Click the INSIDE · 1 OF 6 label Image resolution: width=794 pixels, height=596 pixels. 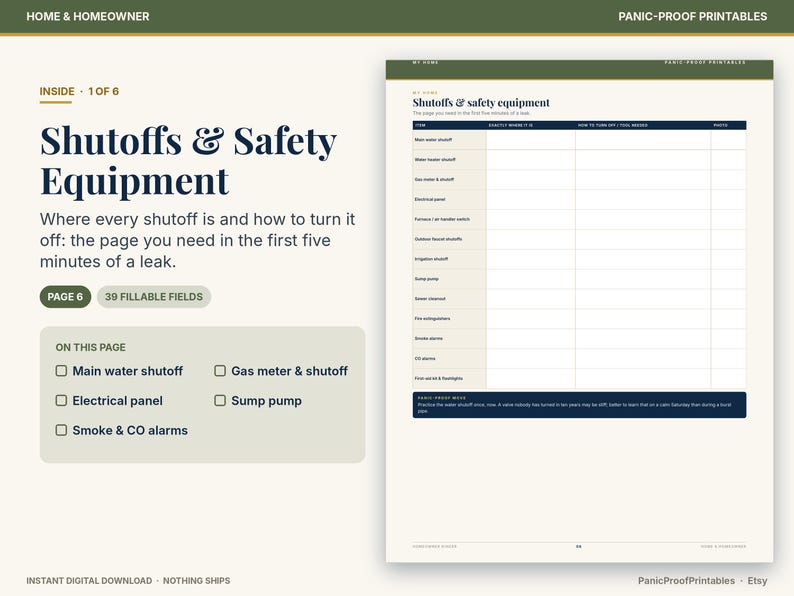click(x=79, y=91)
